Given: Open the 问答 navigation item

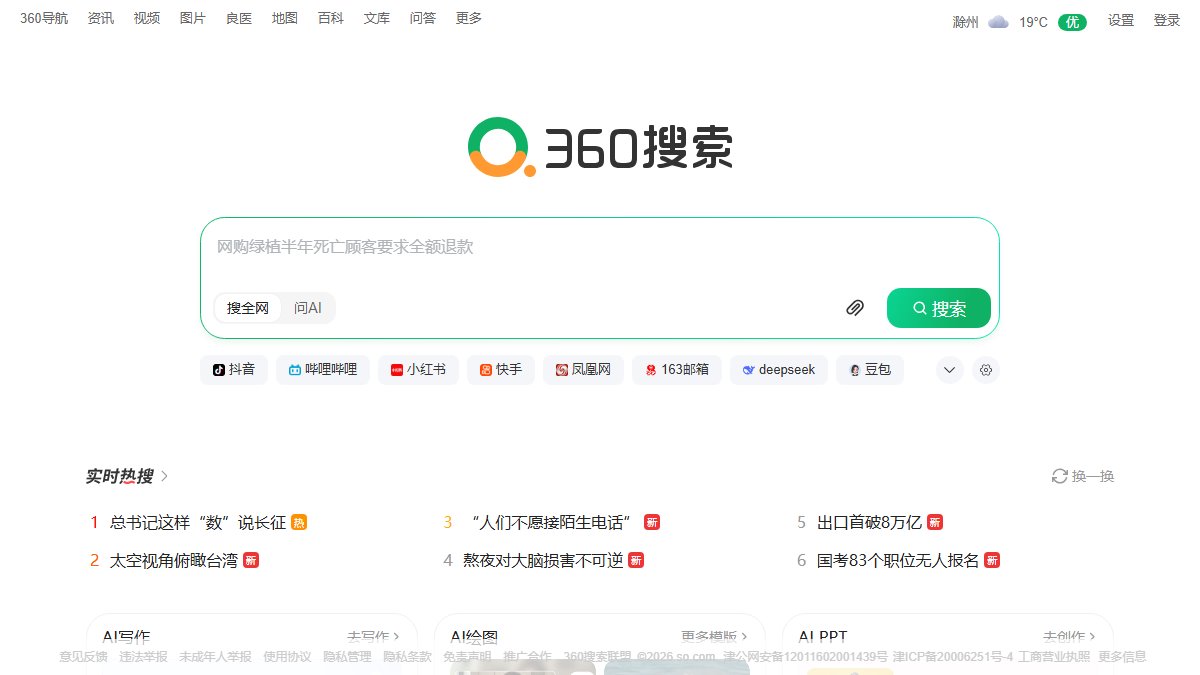Looking at the screenshot, I should [423, 18].
